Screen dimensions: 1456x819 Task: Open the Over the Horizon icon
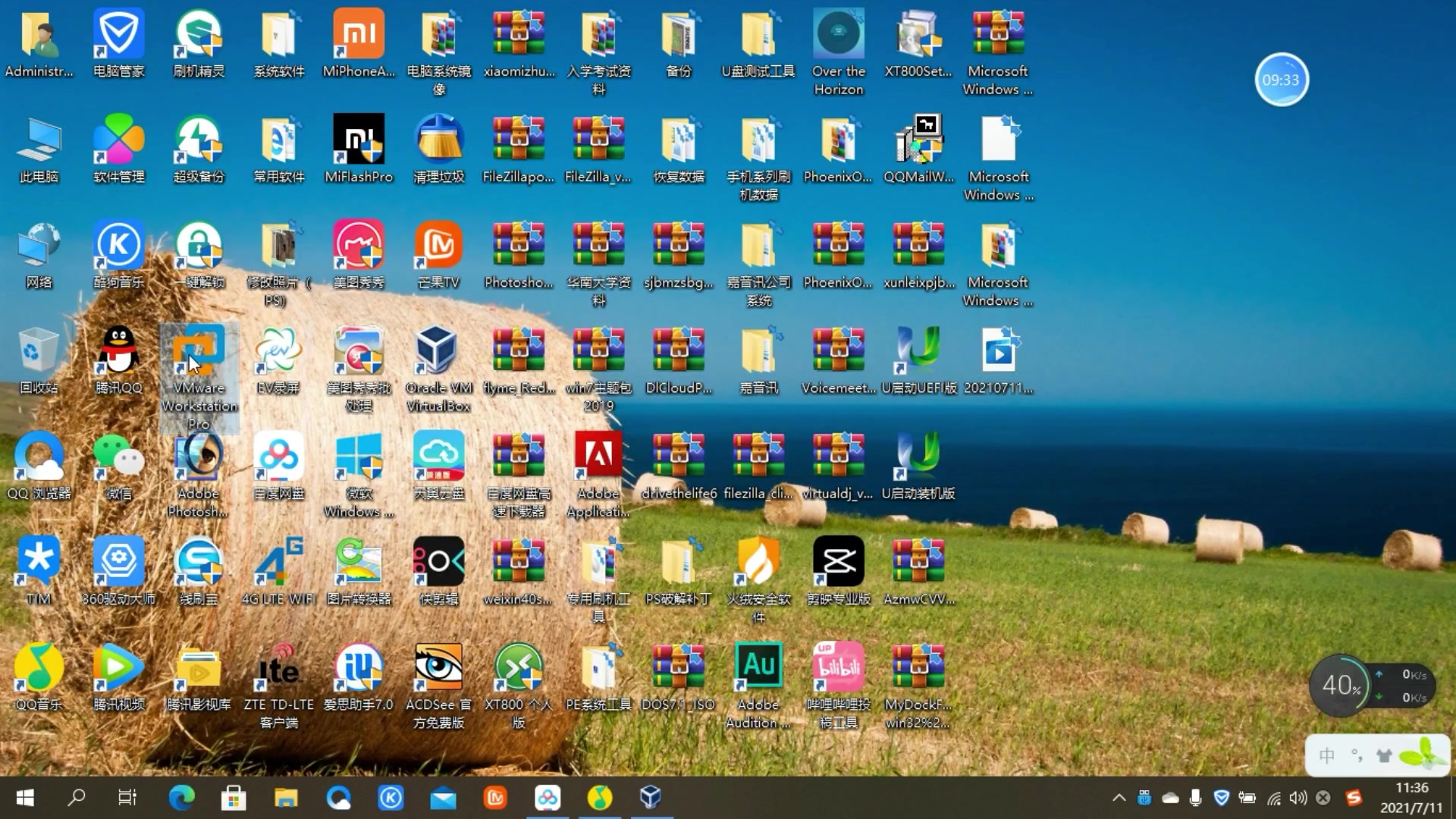click(x=838, y=52)
